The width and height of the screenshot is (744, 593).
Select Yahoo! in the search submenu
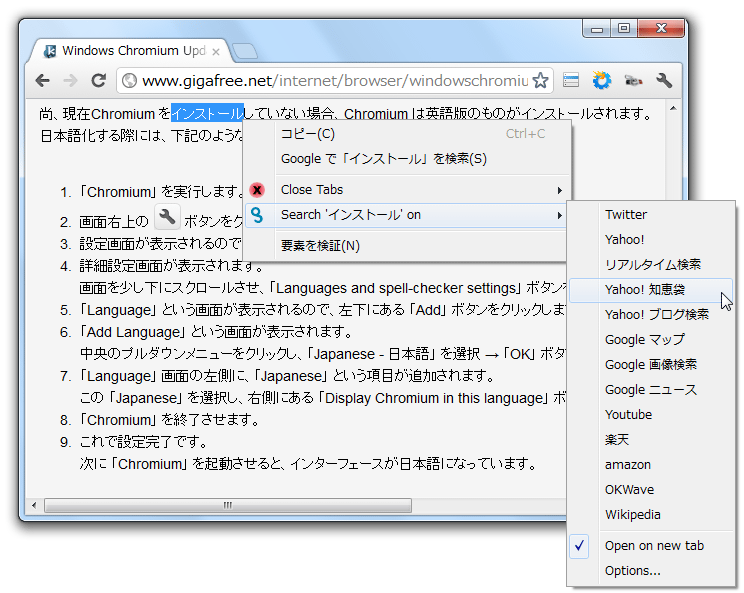click(x=651, y=240)
